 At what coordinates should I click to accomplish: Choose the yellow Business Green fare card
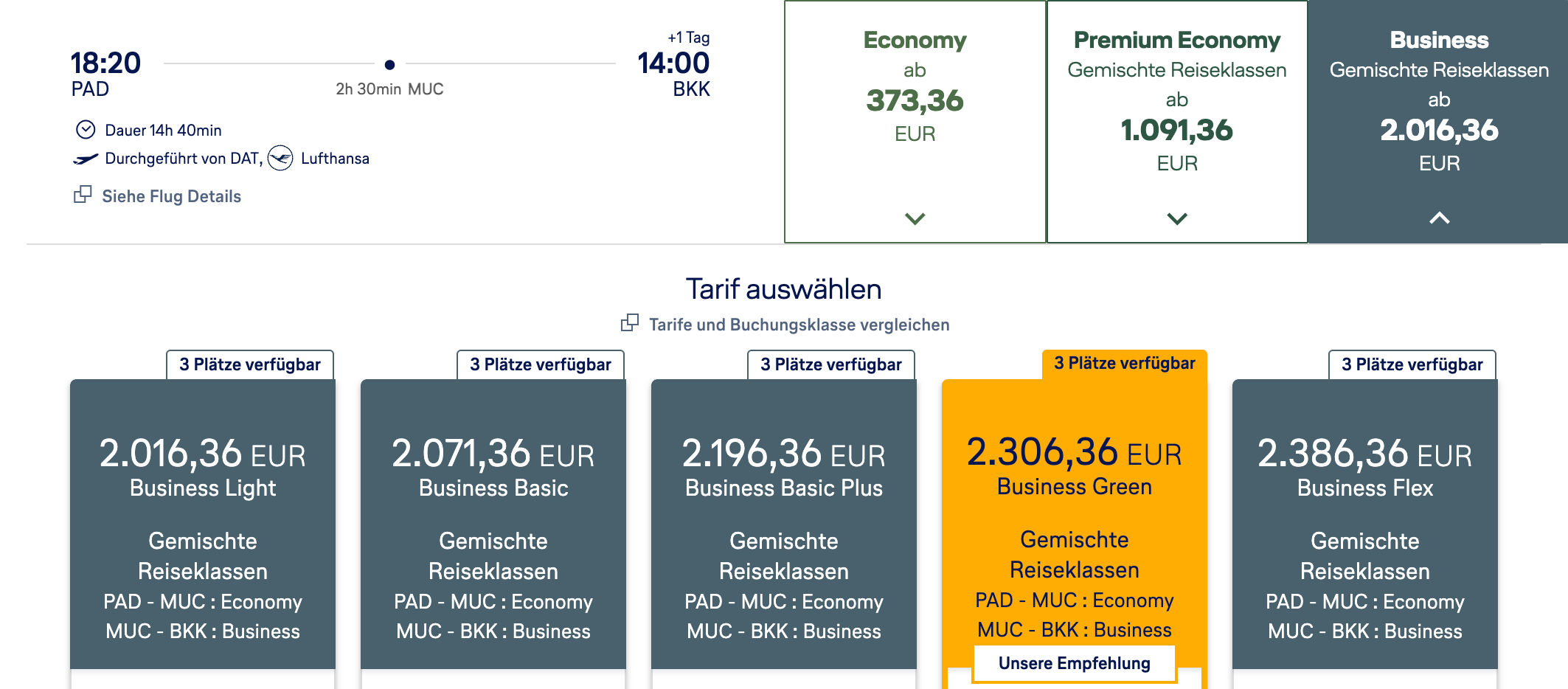[1075, 516]
